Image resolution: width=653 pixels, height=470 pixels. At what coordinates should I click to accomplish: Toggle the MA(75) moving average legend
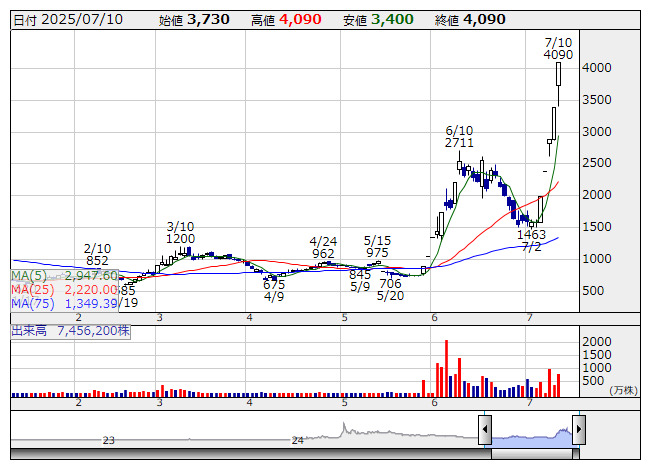click(x=65, y=303)
